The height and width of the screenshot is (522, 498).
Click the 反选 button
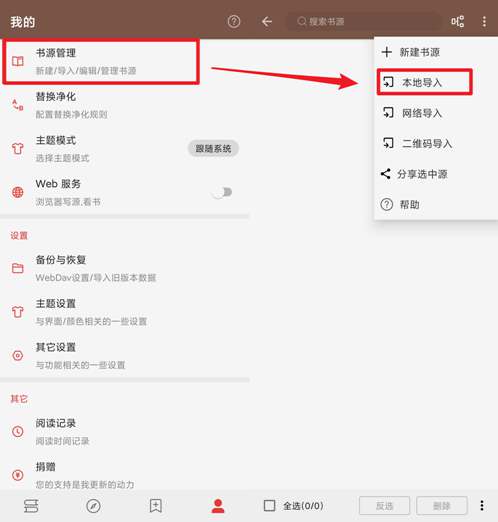tap(384, 506)
